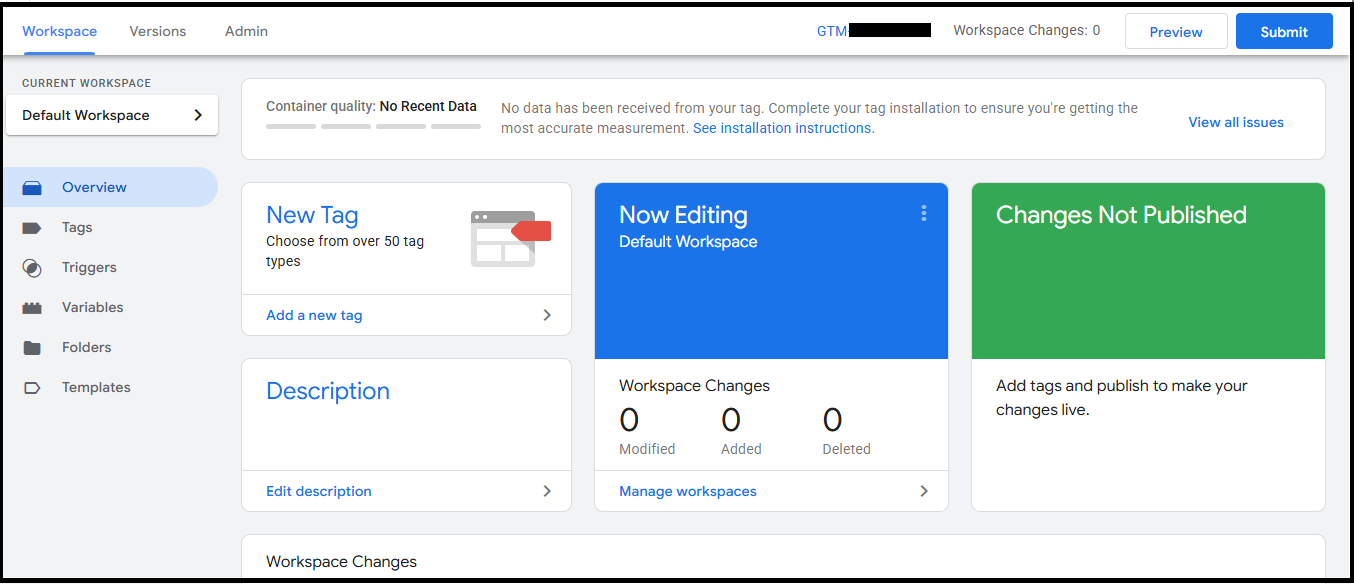Screen dimensions: 1354x584
Task: Click the Container quality progress bar
Action: click(x=373, y=127)
